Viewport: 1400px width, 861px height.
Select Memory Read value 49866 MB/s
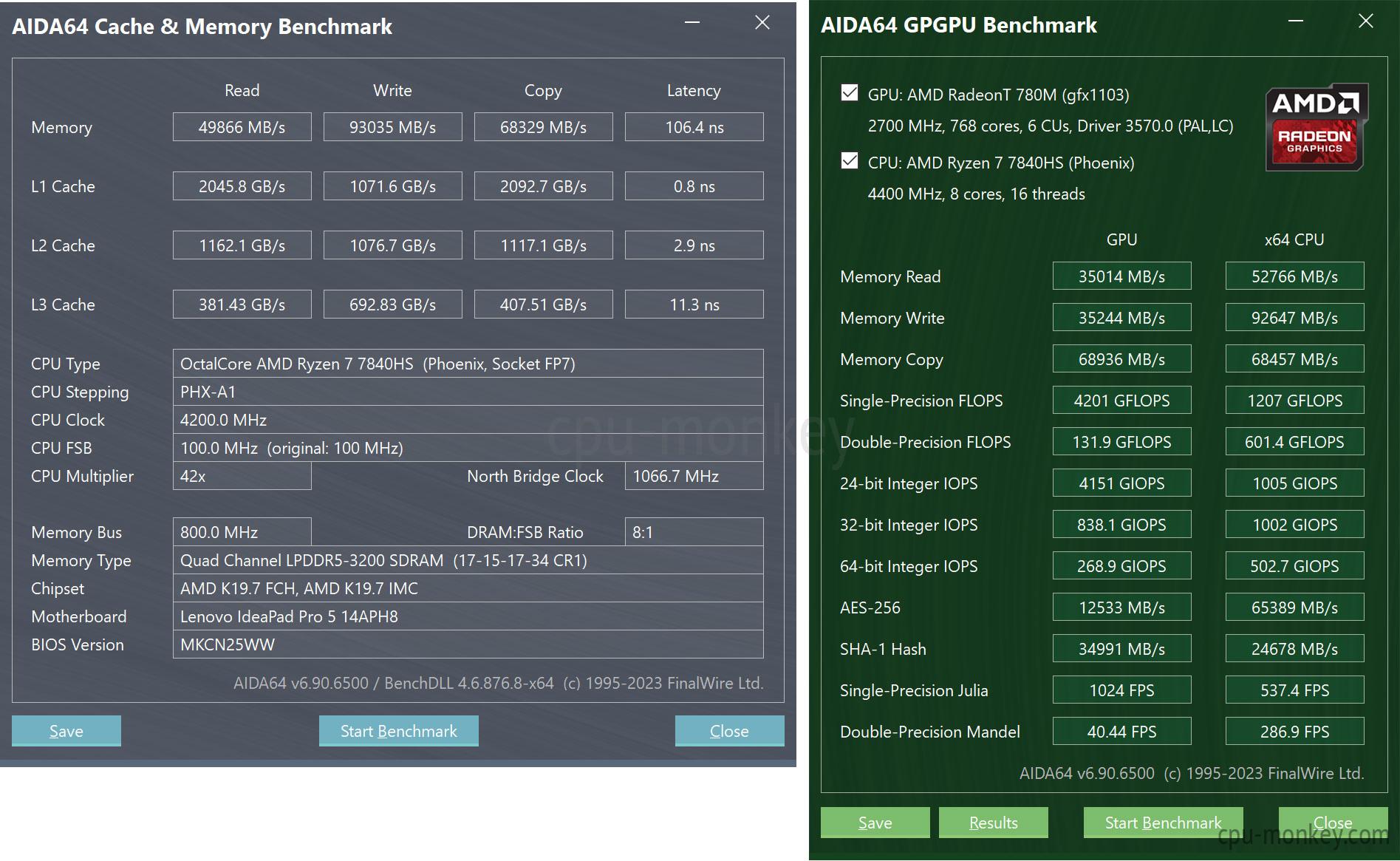[242, 127]
